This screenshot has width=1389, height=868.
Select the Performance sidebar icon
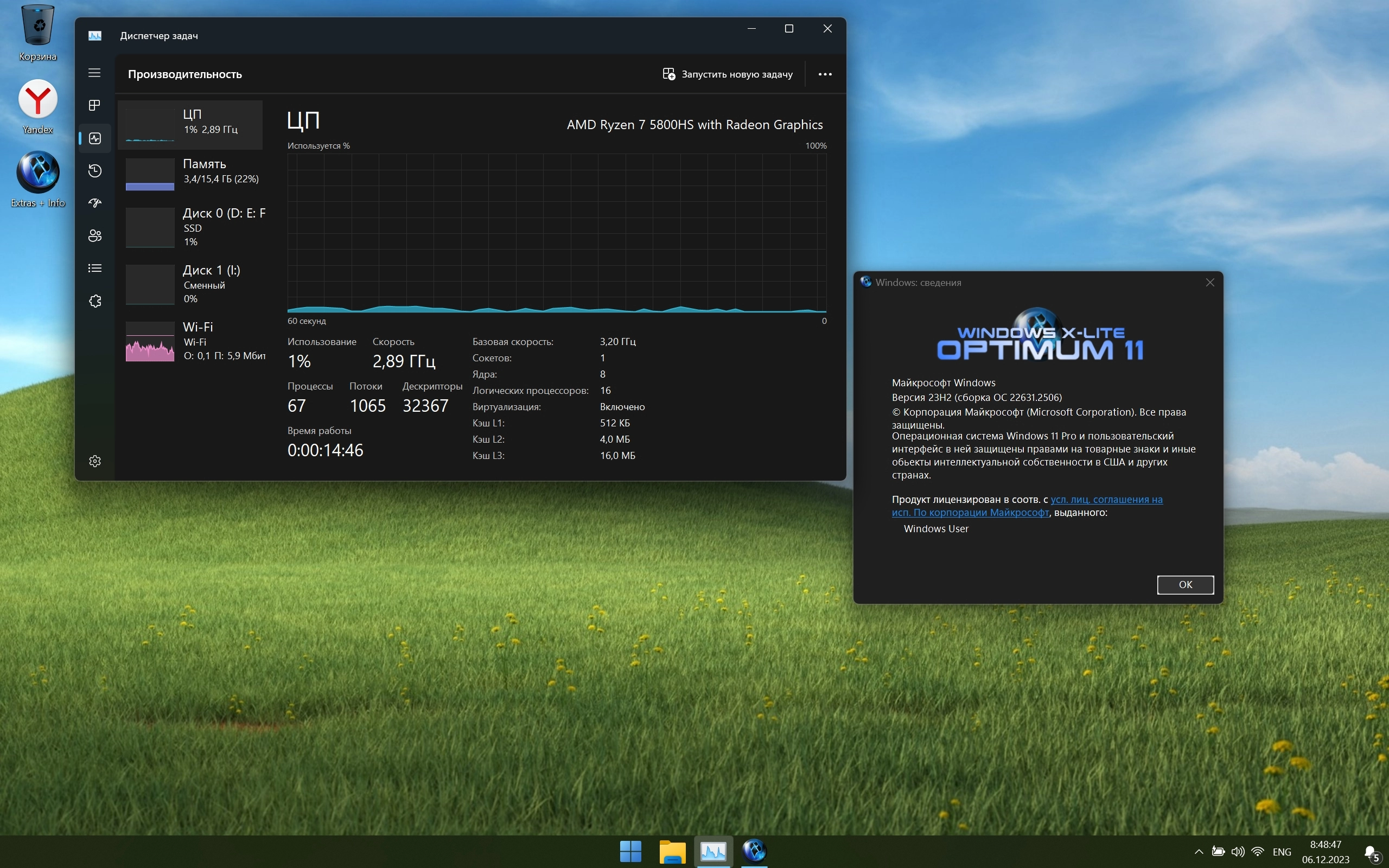(x=95, y=138)
